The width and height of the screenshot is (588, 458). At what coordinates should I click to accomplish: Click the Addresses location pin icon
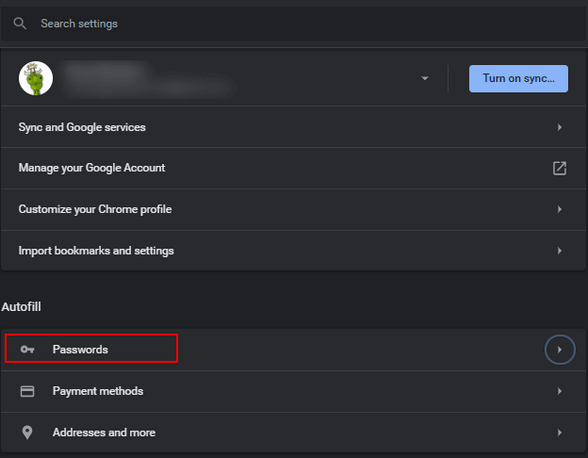click(27, 432)
